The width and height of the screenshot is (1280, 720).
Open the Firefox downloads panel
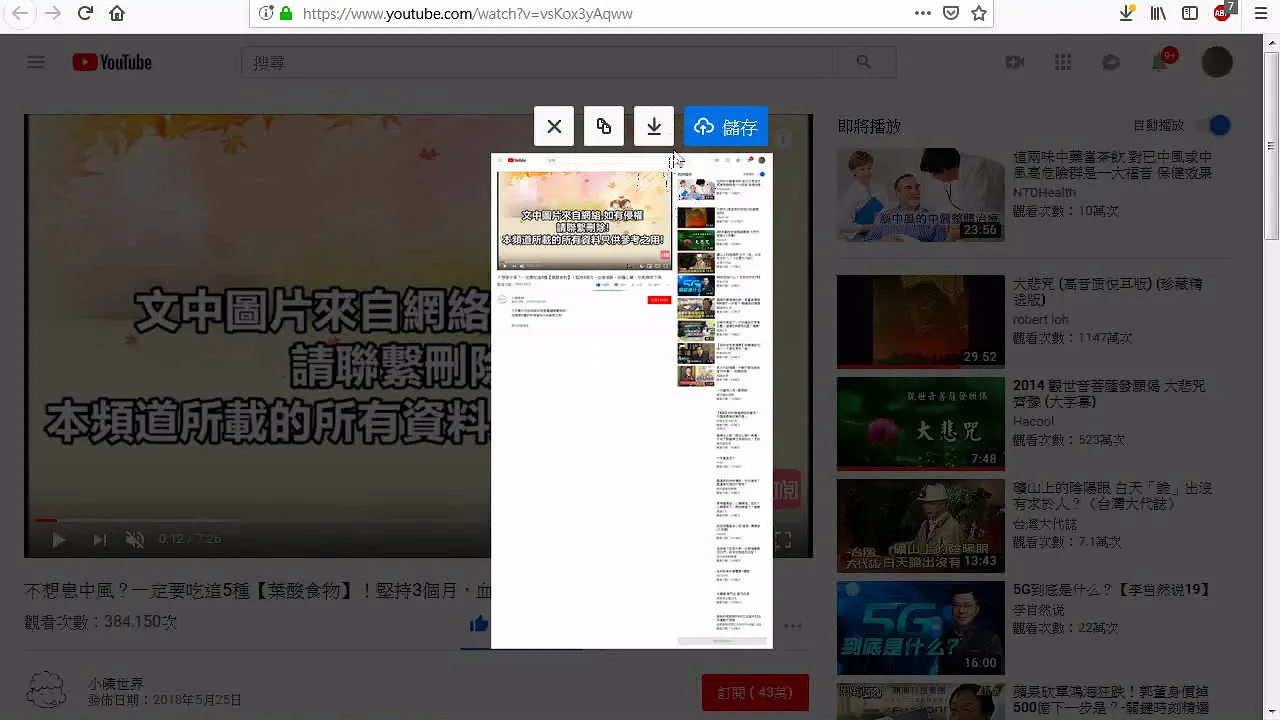tap(1126, 13)
